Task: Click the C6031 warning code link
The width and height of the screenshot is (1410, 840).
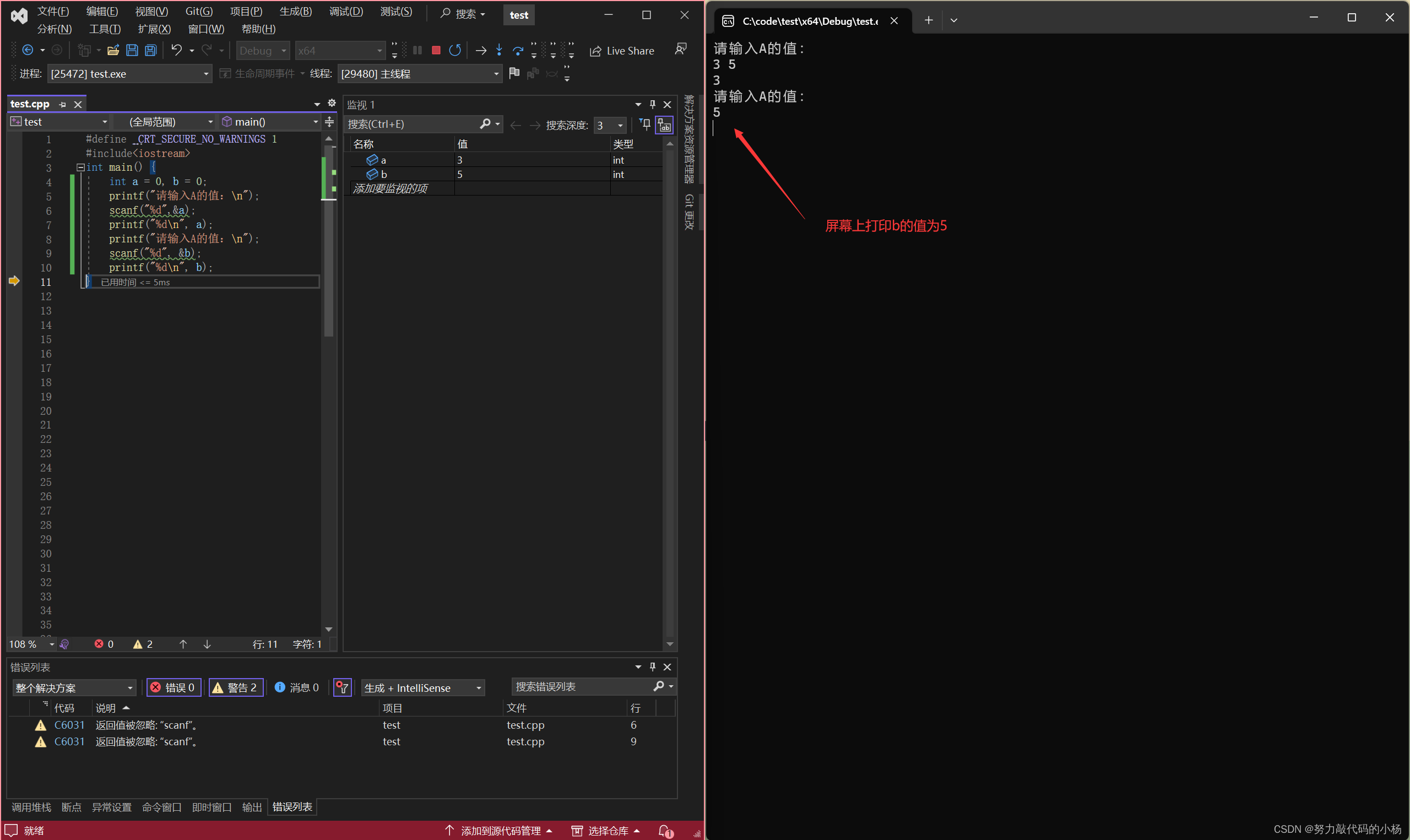Action: point(69,725)
